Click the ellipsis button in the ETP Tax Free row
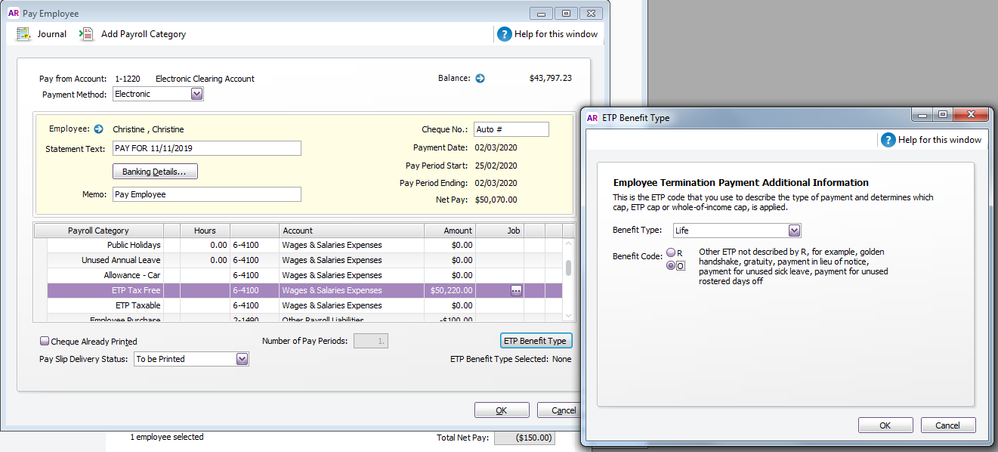 (516, 290)
